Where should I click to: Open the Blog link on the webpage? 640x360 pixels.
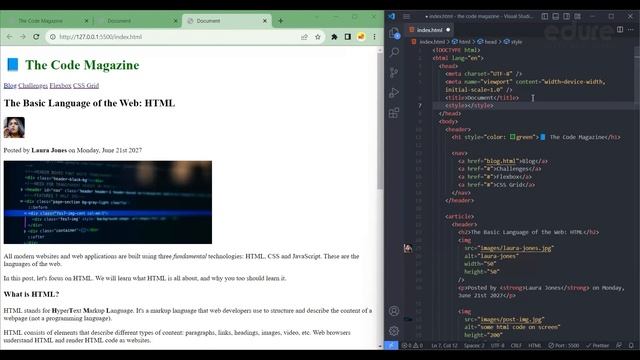coord(10,85)
